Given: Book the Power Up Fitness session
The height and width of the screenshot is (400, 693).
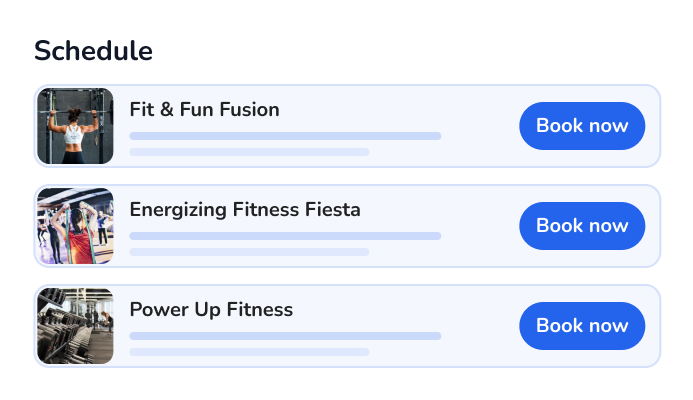Looking at the screenshot, I should tap(581, 326).
